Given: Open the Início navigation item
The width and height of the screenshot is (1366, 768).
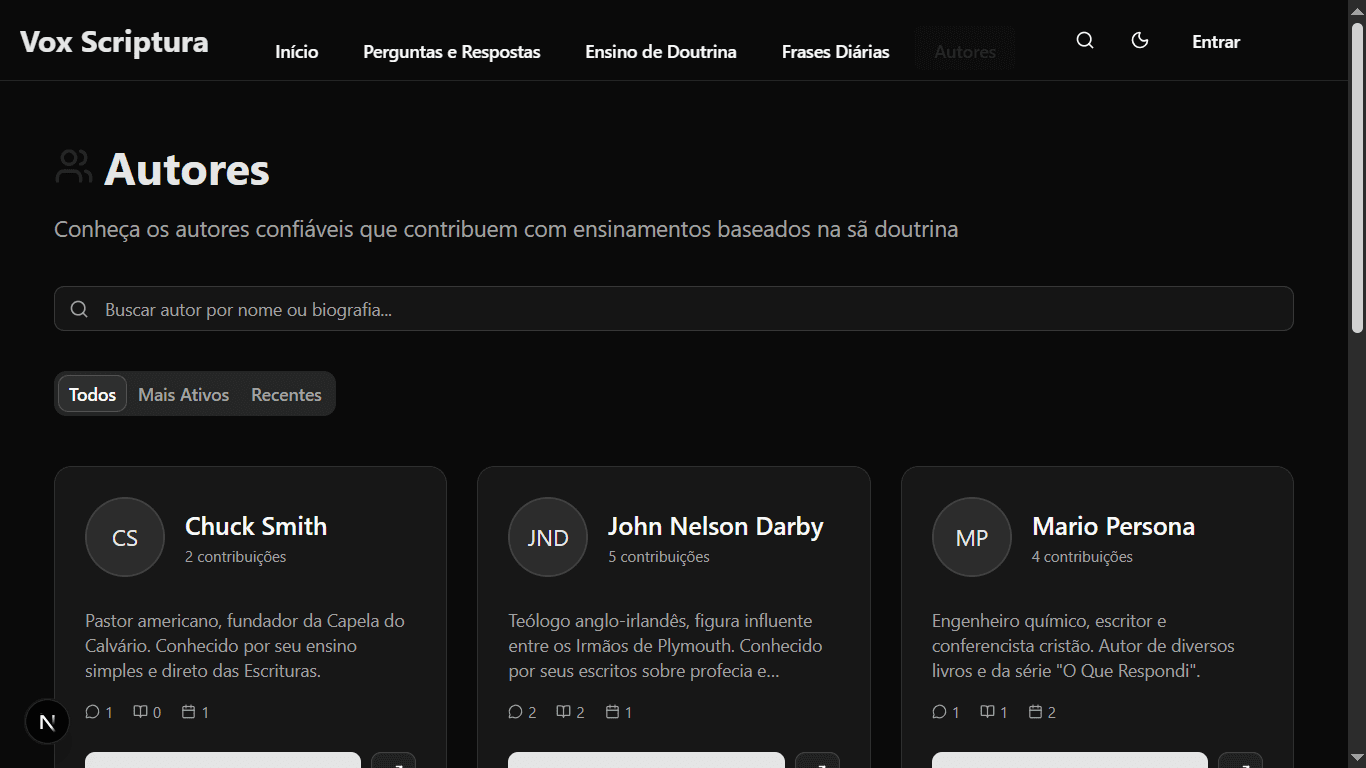Looking at the screenshot, I should (296, 51).
